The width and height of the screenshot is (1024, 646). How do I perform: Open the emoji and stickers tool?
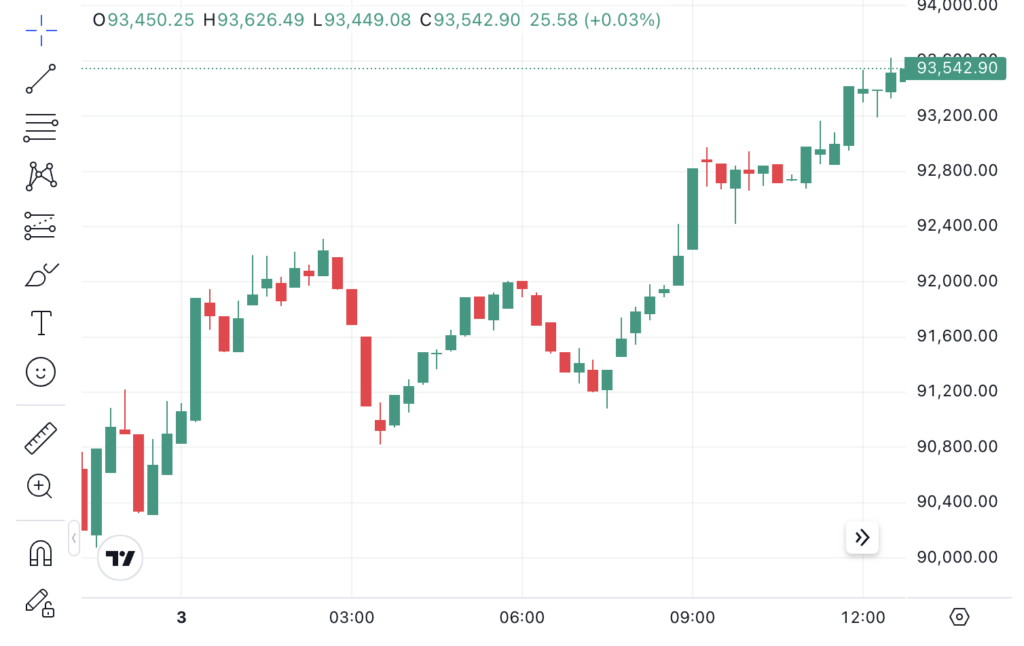click(41, 372)
